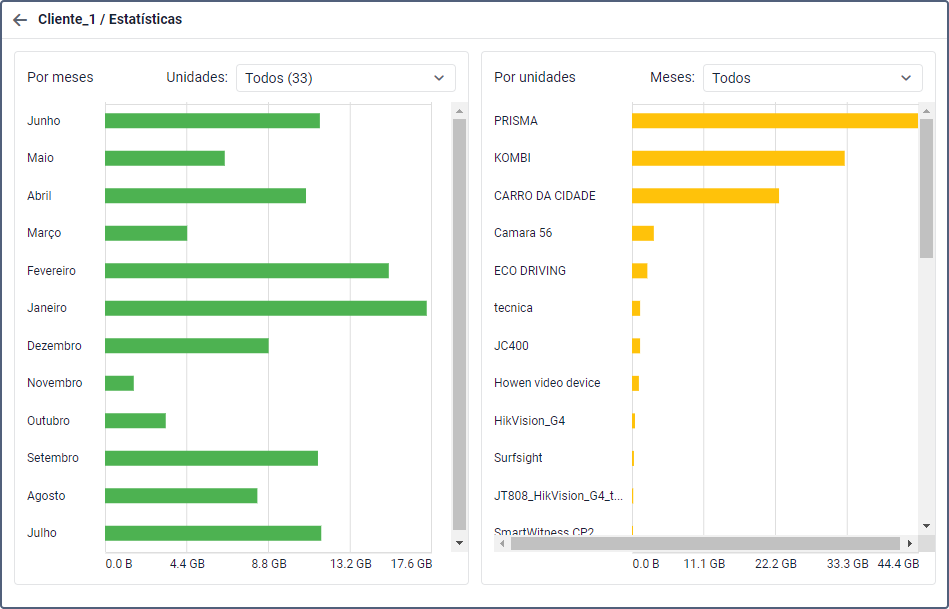Click the Novembro bar in the months chart
This screenshot has width=949, height=609.
[119, 383]
